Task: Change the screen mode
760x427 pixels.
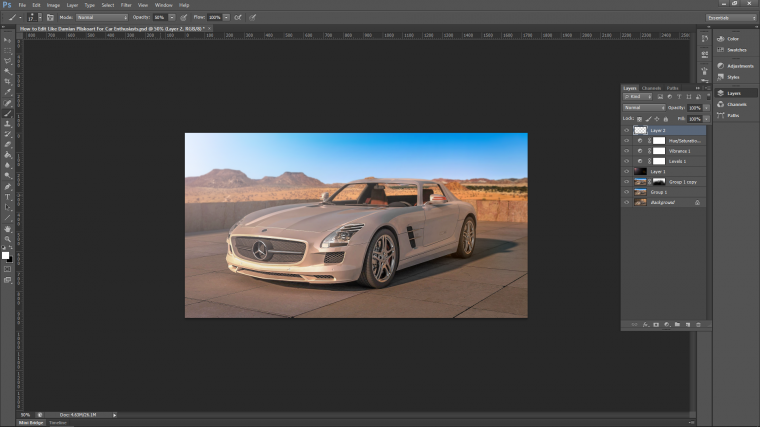Action: pos(7,280)
